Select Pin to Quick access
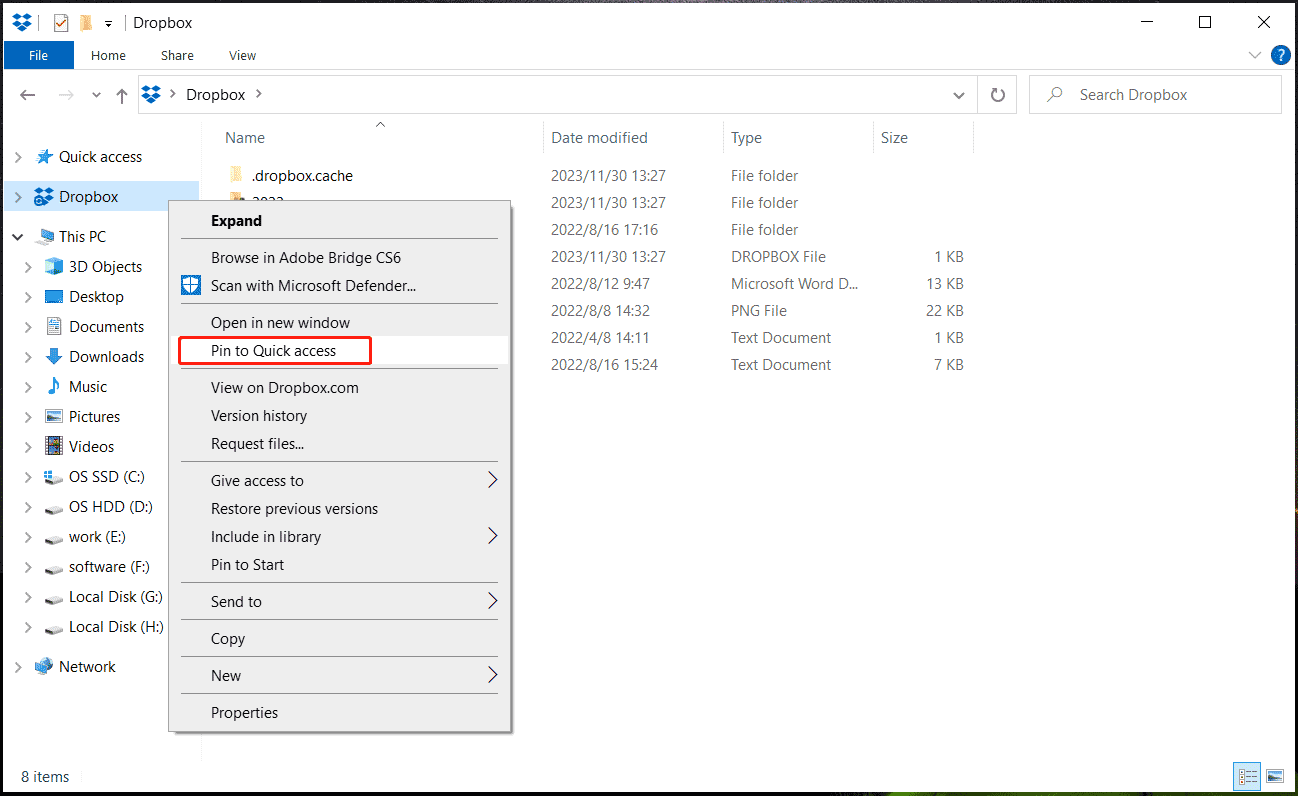Image resolution: width=1298 pixels, height=796 pixels. [274, 351]
